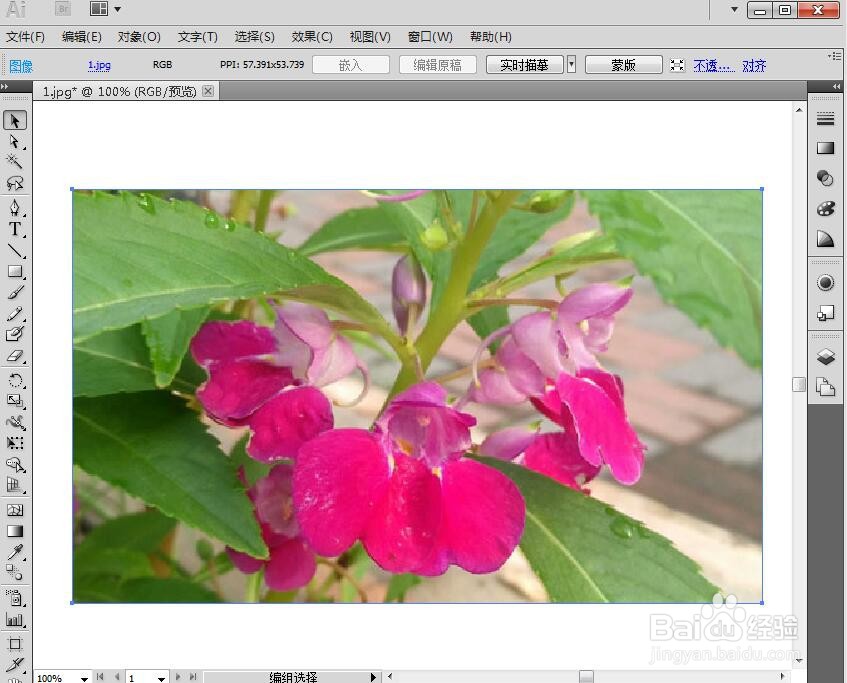Open the Stroke panel icon
The width and height of the screenshot is (847, 683).
(825, 119)
